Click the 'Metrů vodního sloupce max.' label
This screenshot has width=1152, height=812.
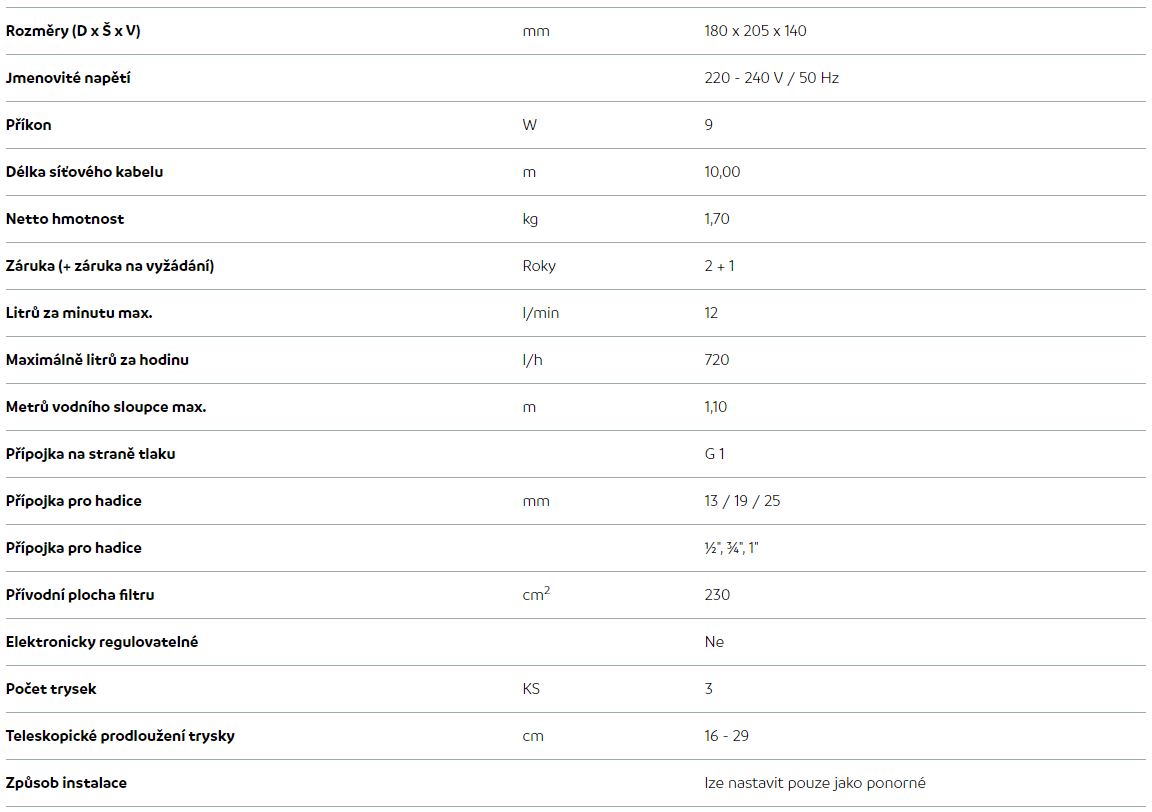click(x=106, y=407)
